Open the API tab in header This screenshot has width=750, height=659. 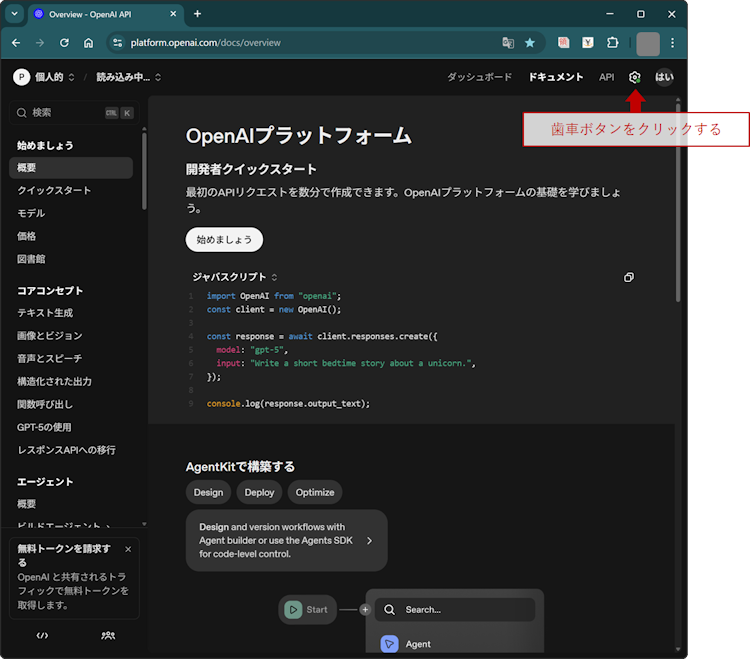coord(606,77)
